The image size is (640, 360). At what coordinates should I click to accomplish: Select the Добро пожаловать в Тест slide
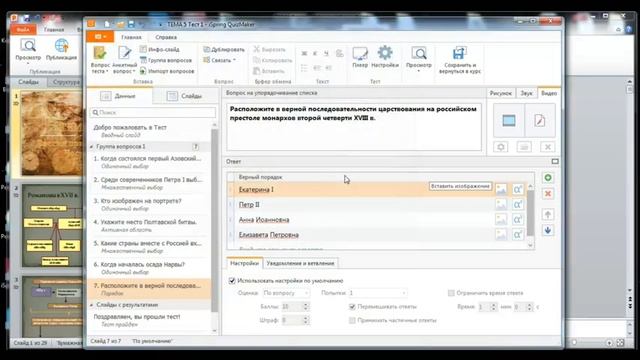(x=149, y=131)
